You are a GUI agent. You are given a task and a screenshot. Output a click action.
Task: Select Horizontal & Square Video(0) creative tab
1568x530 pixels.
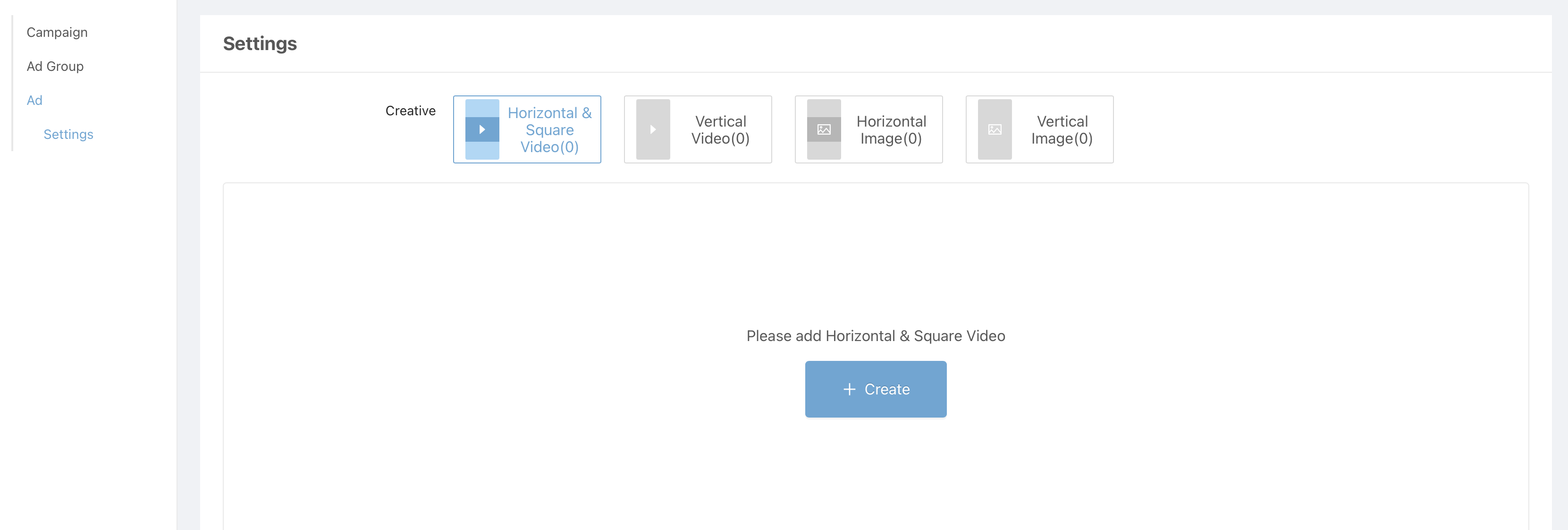[x=527, y=129]
